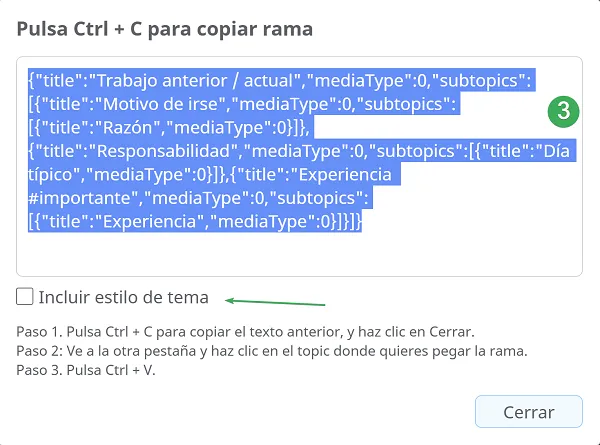600x445 pixels.
Task: Click the closing braces ending the JSON
Action: 346,222
